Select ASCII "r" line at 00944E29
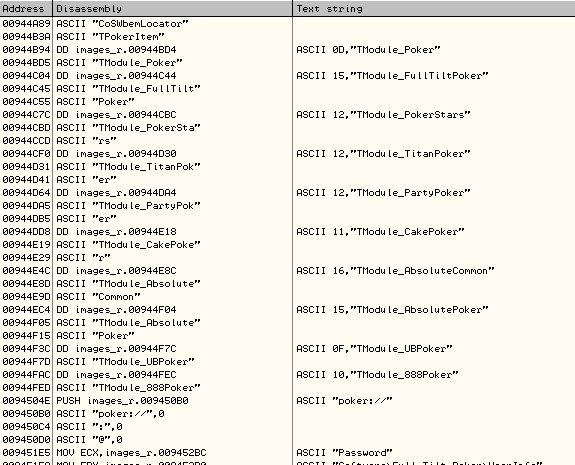 tap(83, 258)
